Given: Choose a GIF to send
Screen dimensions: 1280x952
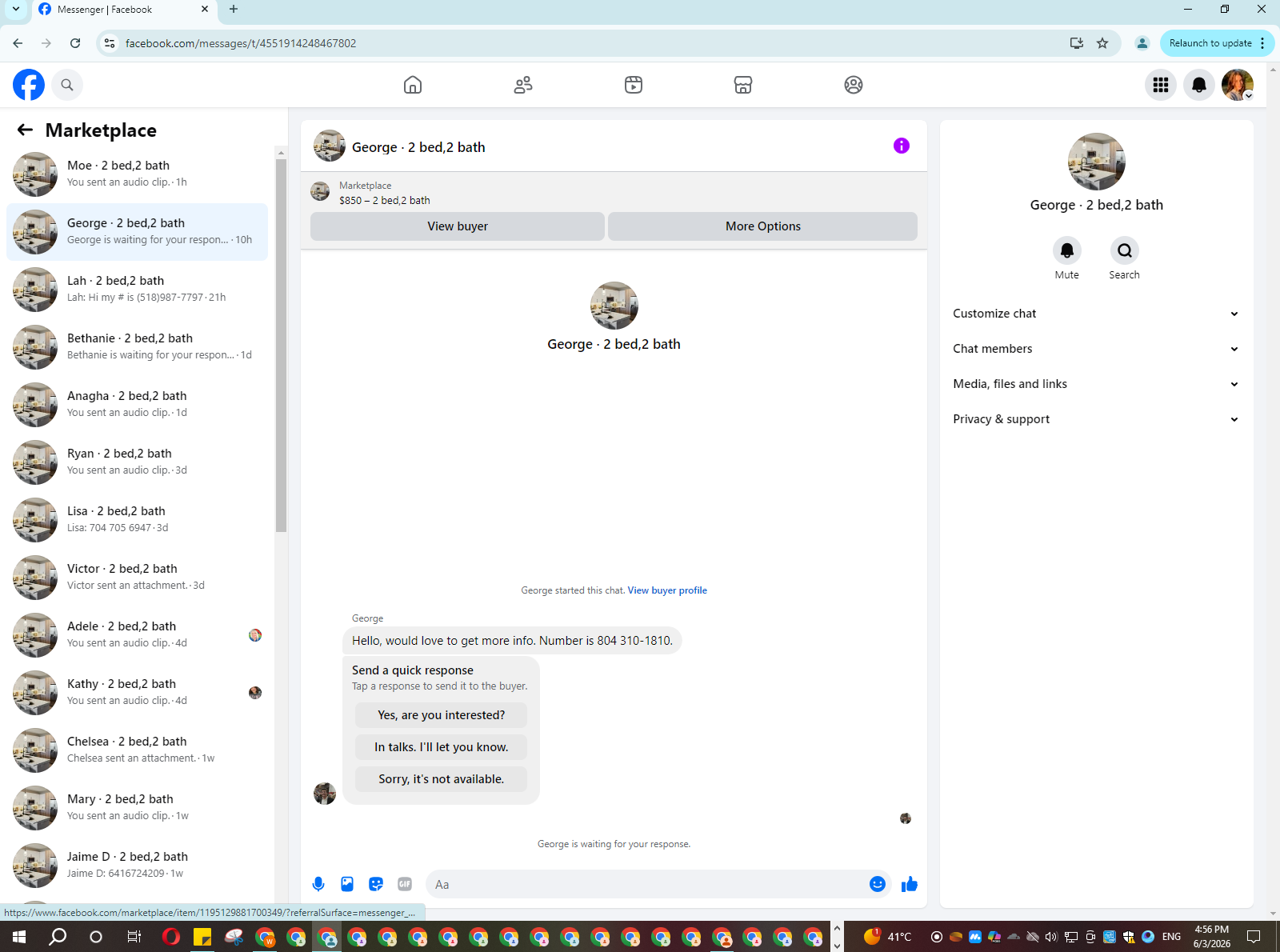Looking at the screenshot, I should click(405, 884).
